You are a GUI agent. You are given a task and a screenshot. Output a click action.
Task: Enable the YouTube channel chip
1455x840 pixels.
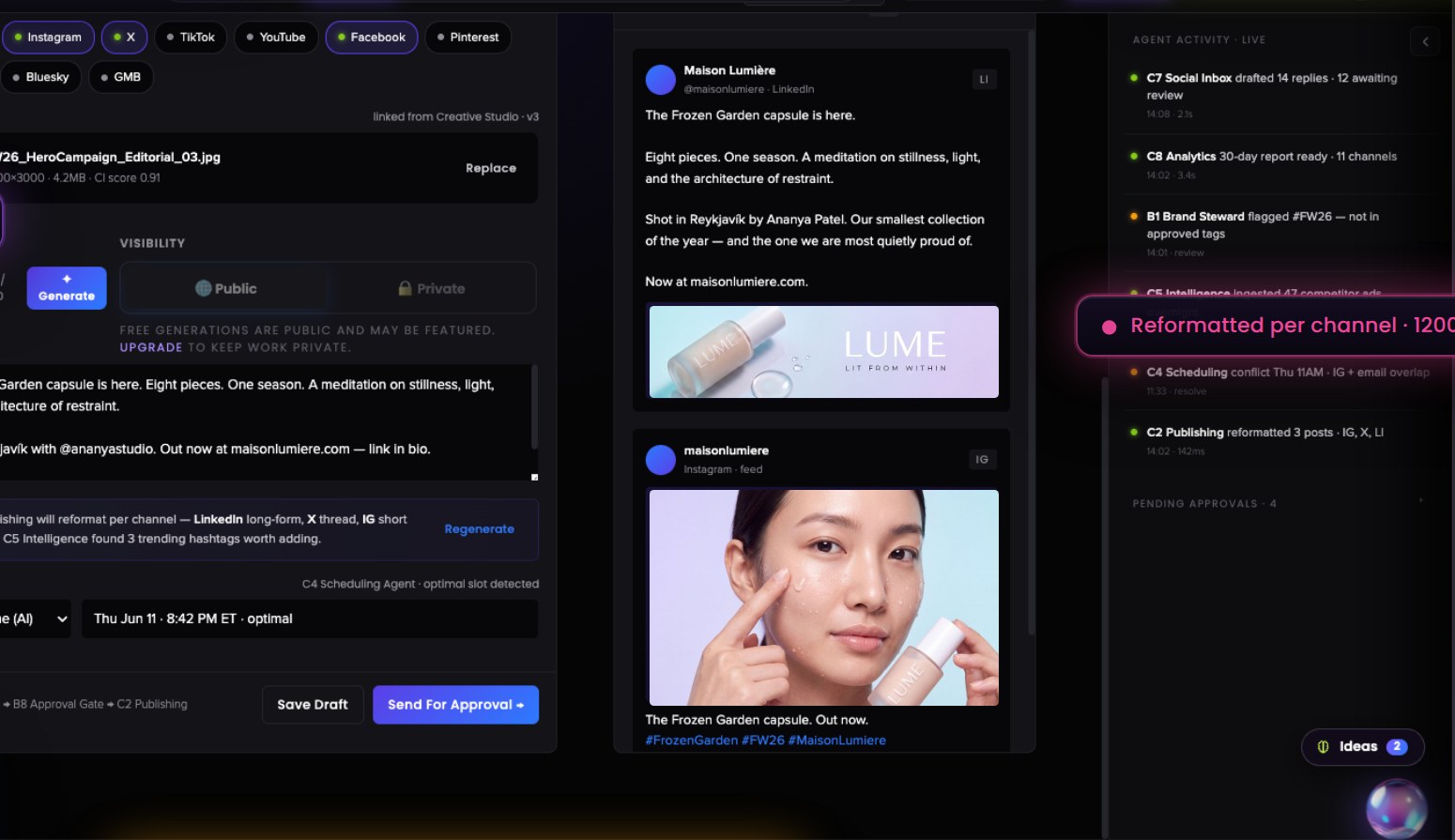click(276, 38)
